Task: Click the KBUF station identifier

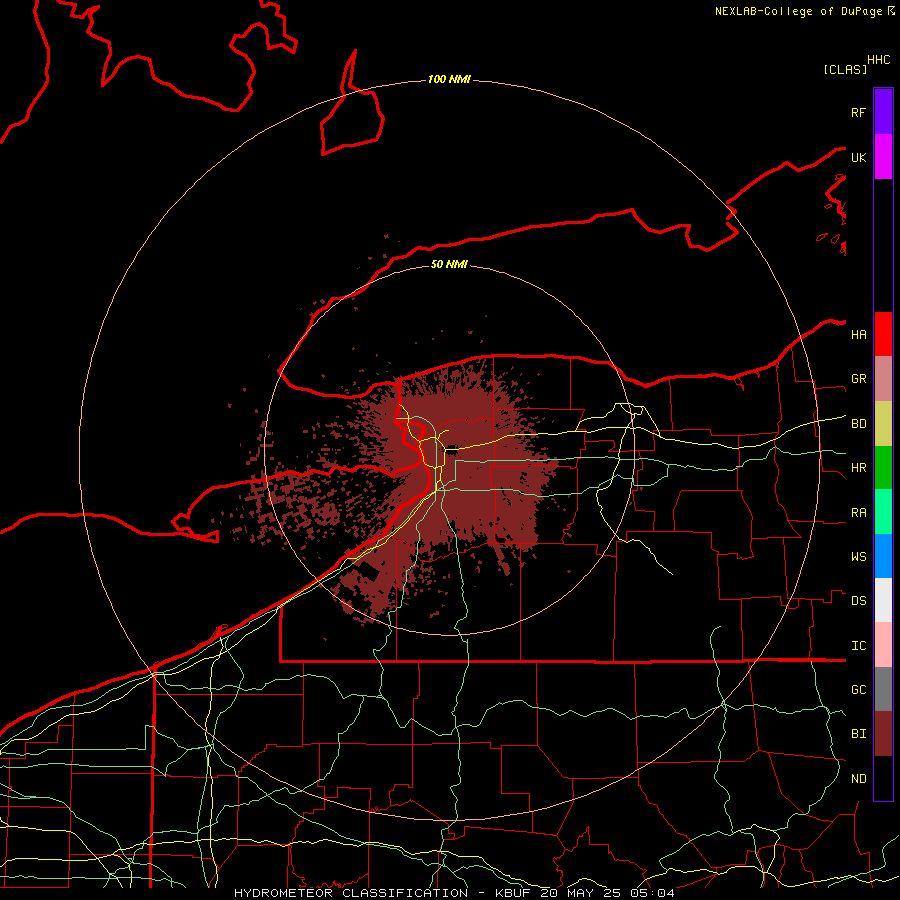Action: pos(513,893)
